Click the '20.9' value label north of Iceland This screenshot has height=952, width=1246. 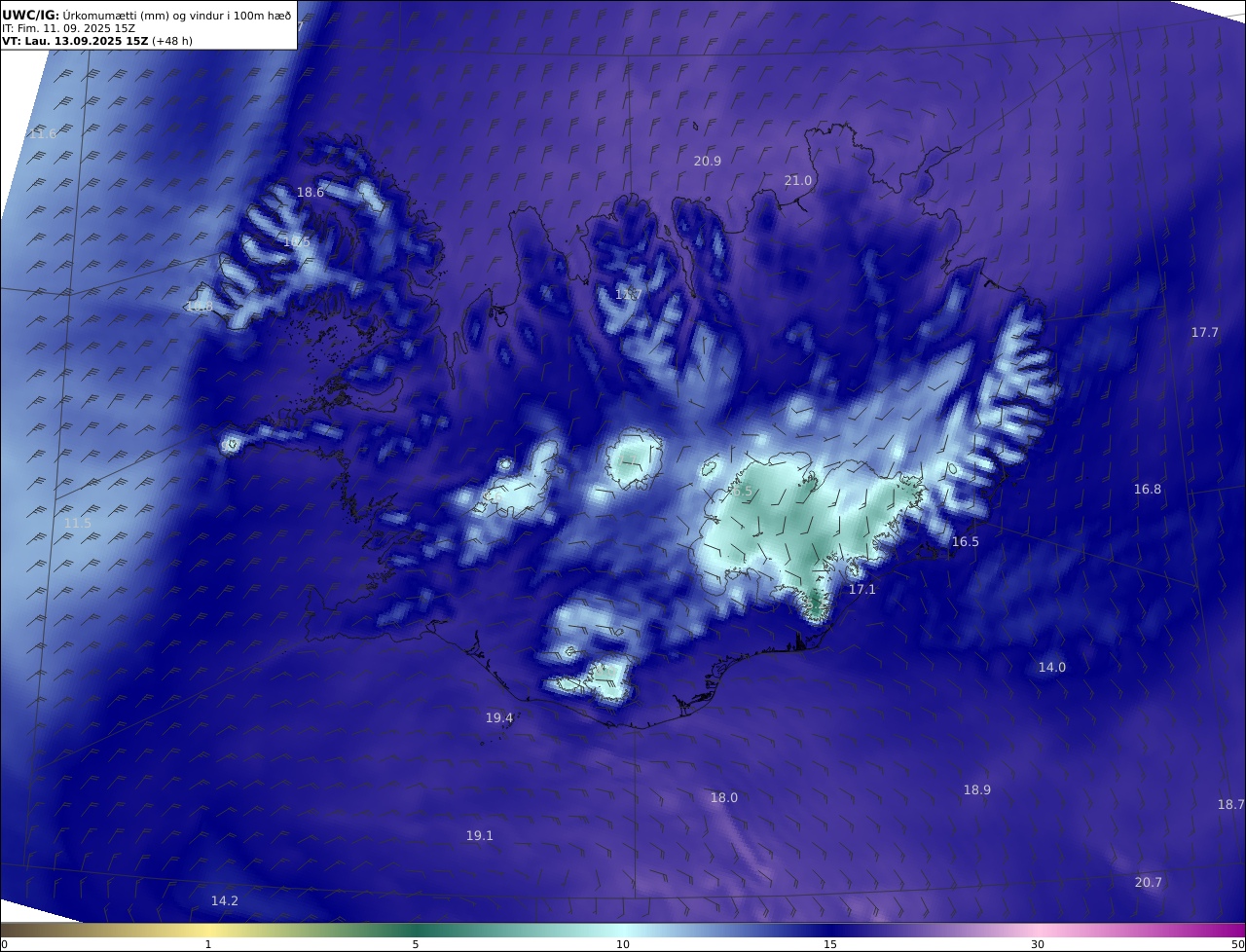pos(708,161)
